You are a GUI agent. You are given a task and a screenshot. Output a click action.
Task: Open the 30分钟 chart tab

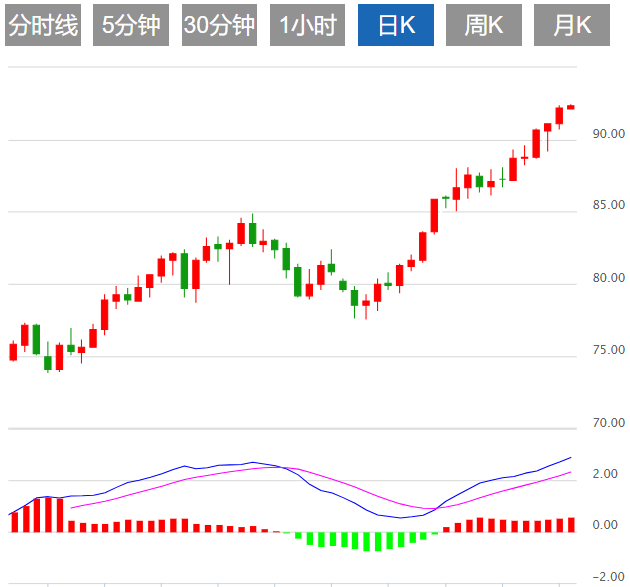220,26
